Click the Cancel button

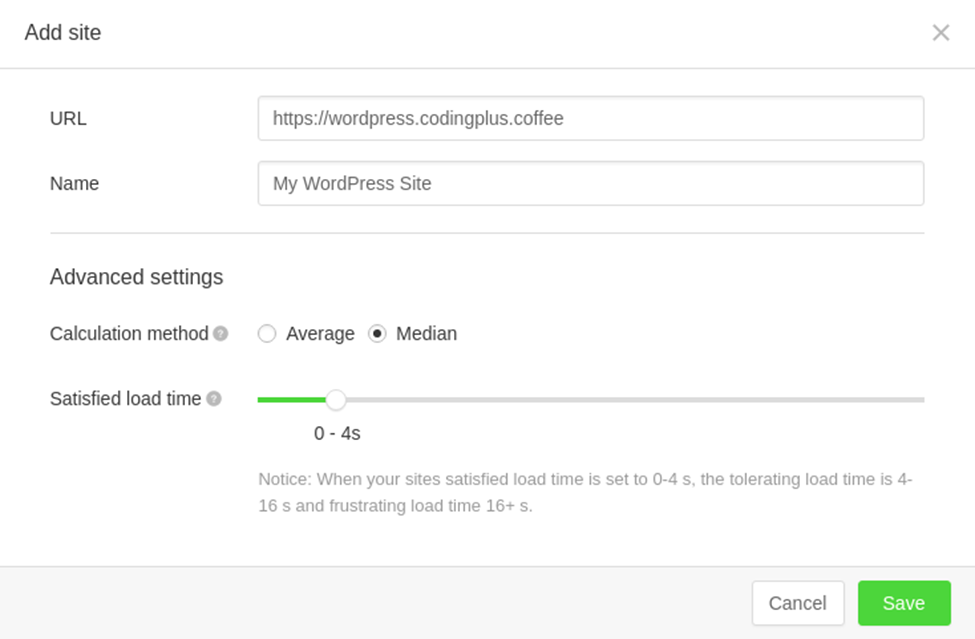pyautogui.click(x=798, y=603)
